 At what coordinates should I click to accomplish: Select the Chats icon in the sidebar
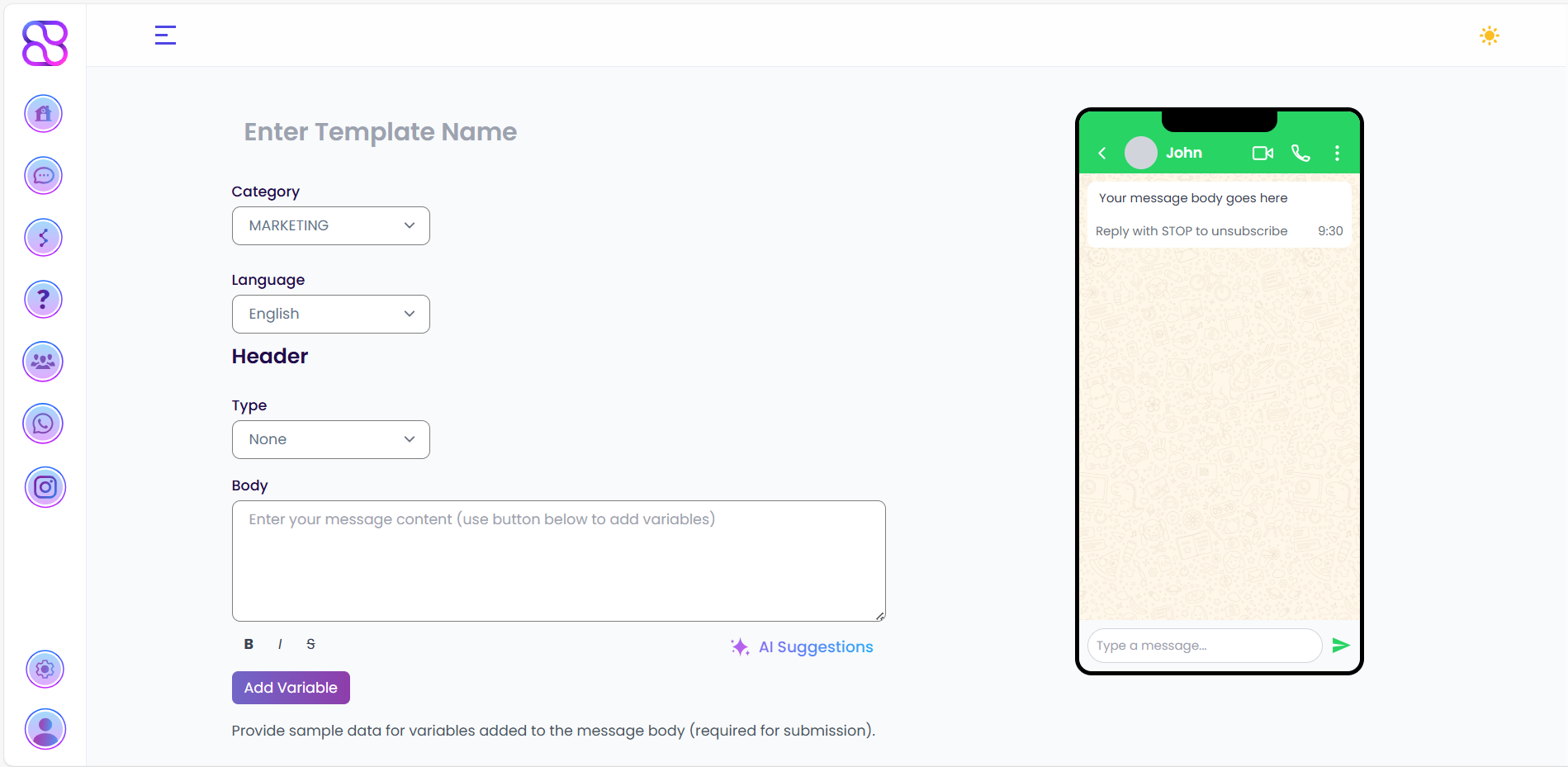click(x=43, y=175)
